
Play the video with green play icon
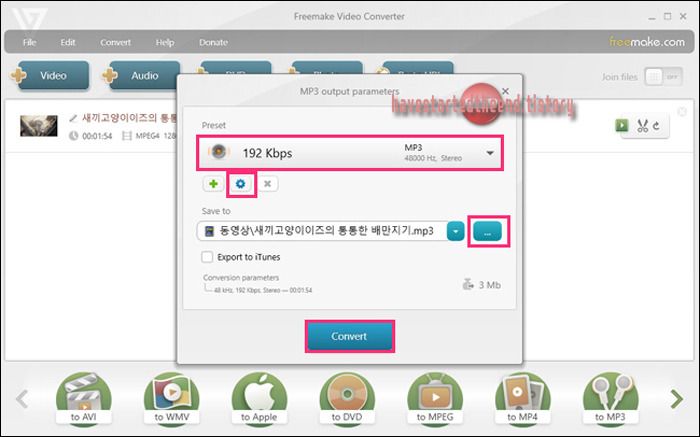pos(622,125)
